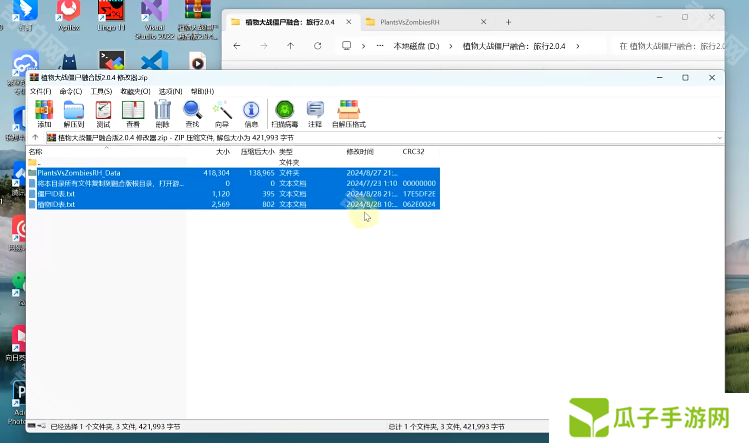Image resolution: width=749 pixels, height=443 pixels.
Task: Sort by the Packed size (压缩后大小) column header
Action: 257,151
